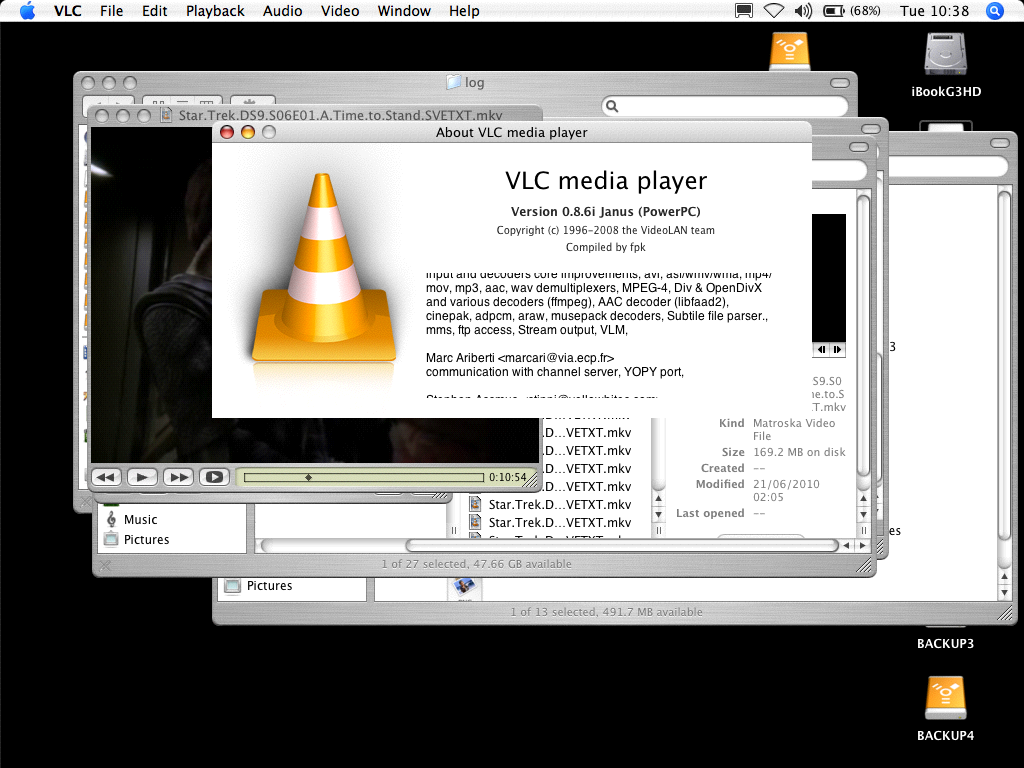Select Music in the Finder sidebar

140,519
